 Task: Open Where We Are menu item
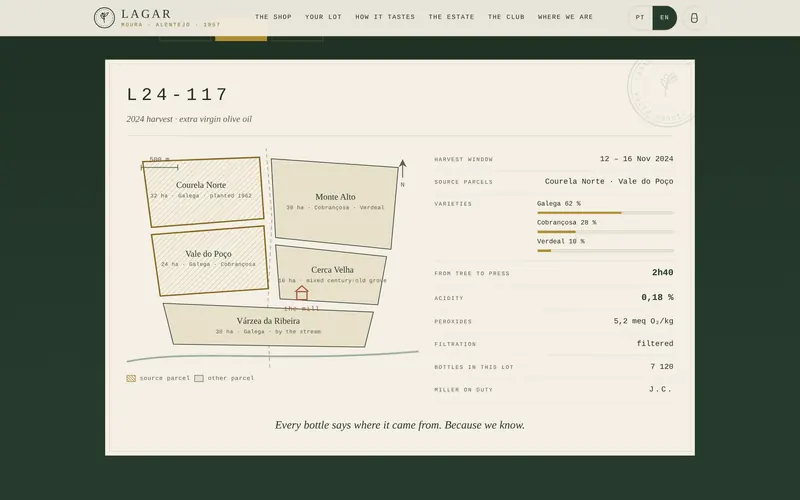565,17
